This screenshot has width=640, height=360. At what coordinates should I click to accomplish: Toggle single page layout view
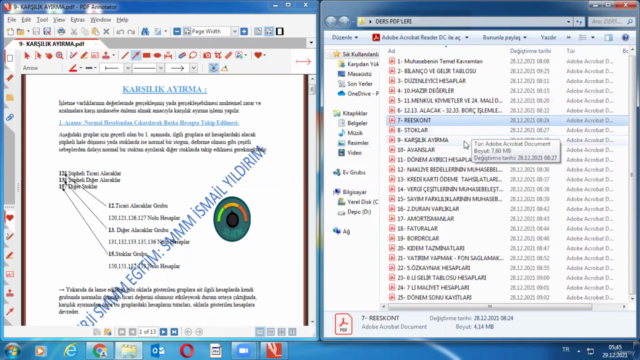pos(260,332)
